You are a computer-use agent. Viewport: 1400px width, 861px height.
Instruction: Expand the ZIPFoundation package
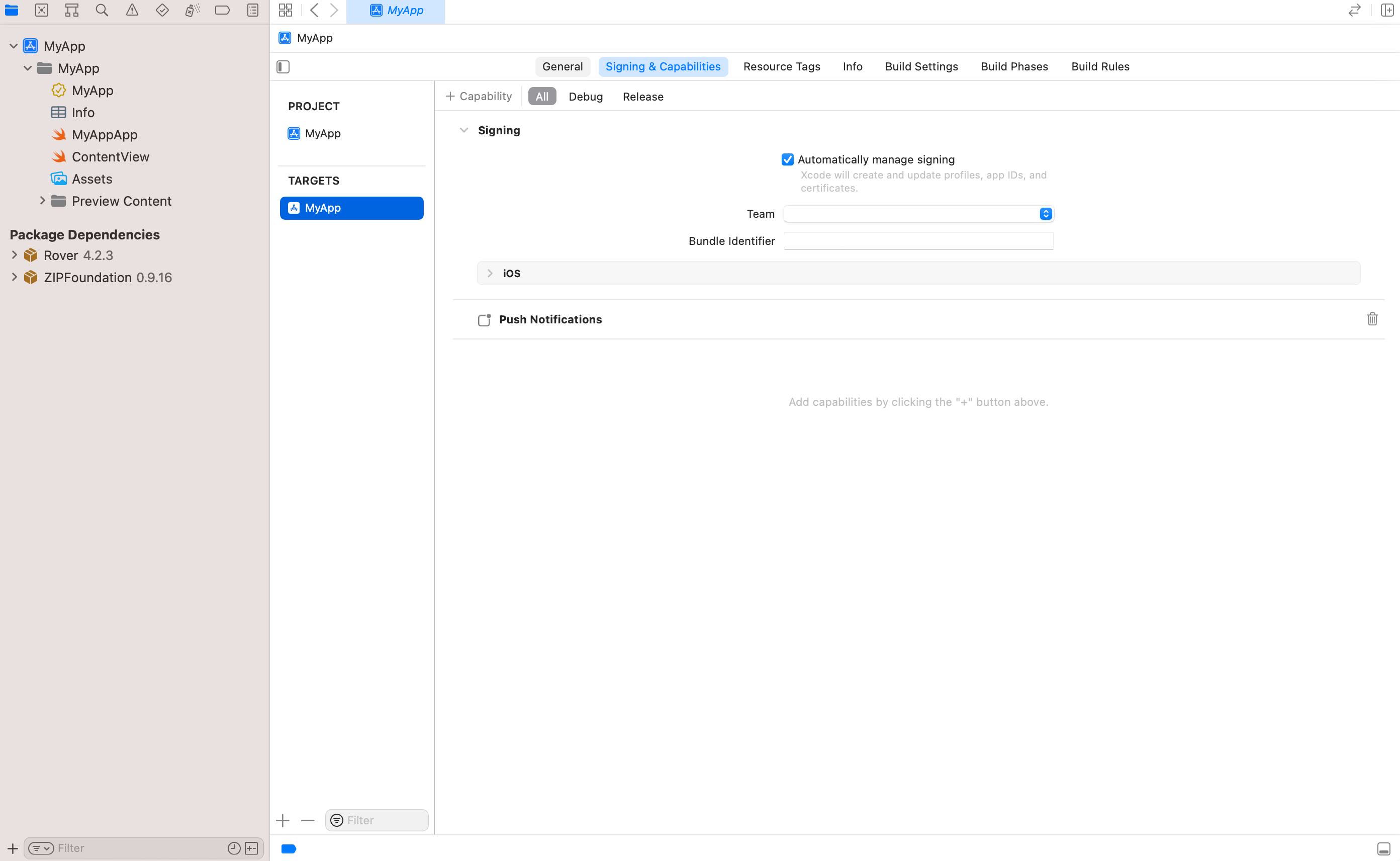click(x=14, y=277)
